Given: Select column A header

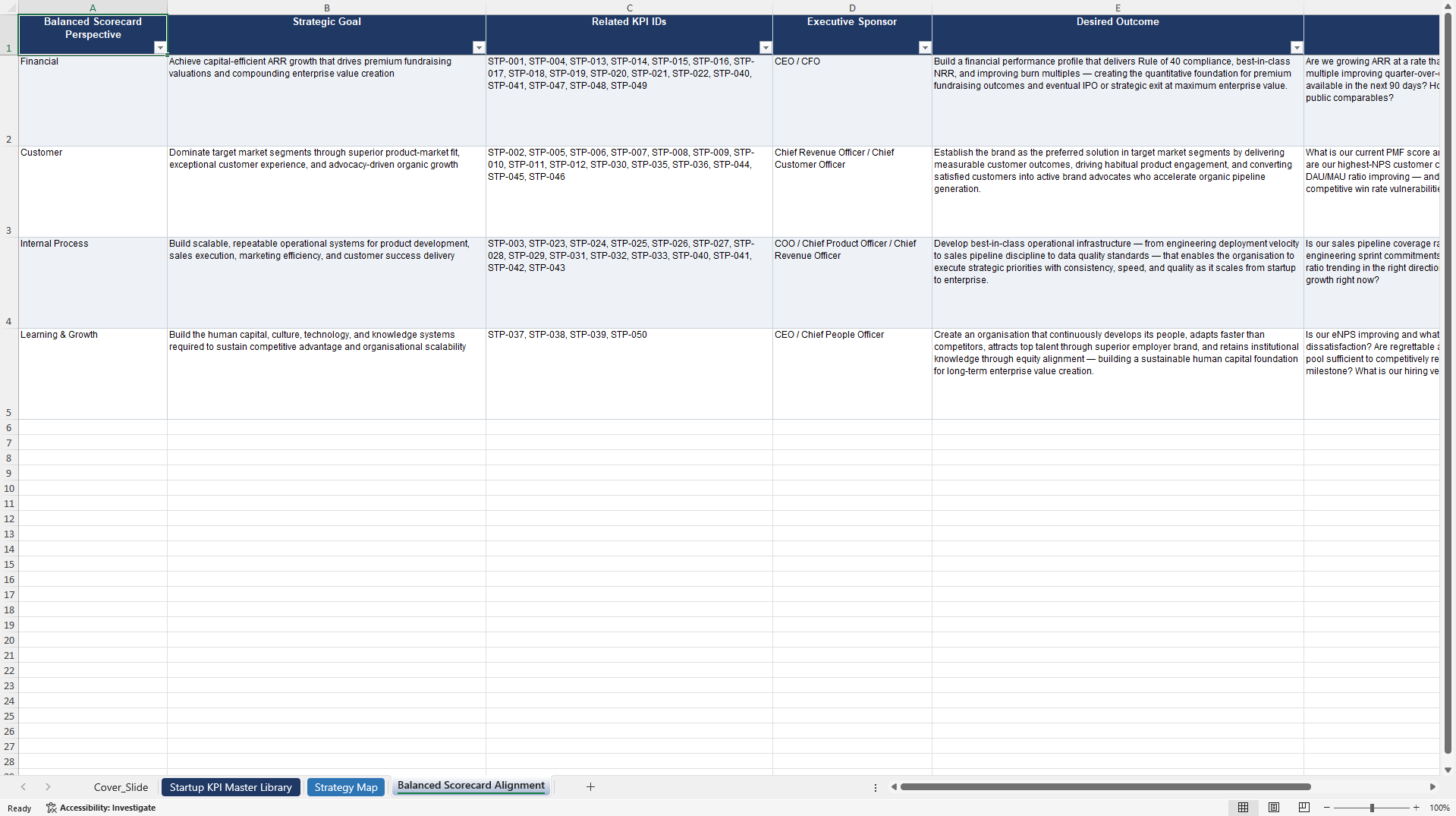Looking at the screenshot, I should tap(93, 8).
